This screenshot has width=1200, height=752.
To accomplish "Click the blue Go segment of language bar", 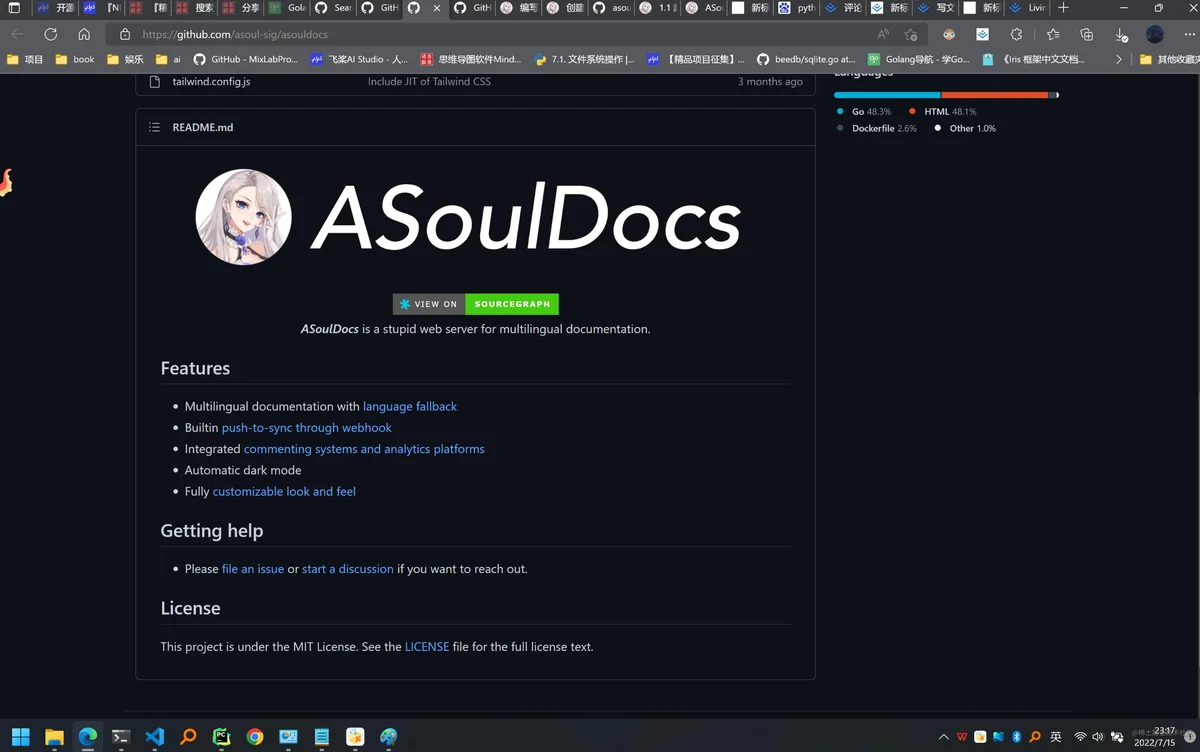I will [887, 95].
